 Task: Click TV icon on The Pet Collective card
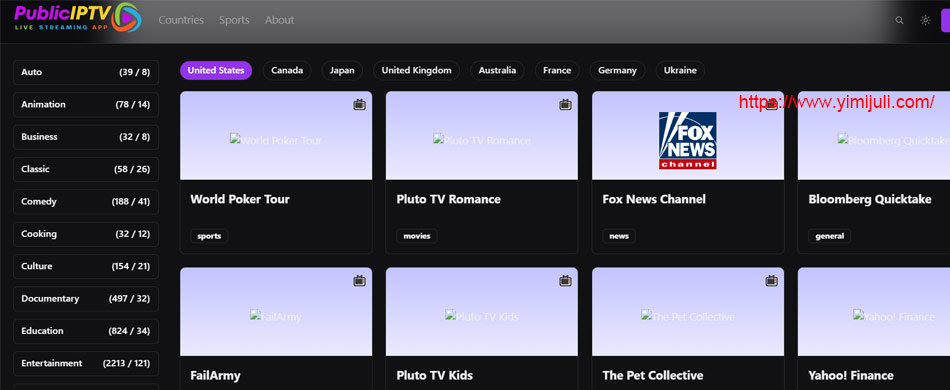771,280
